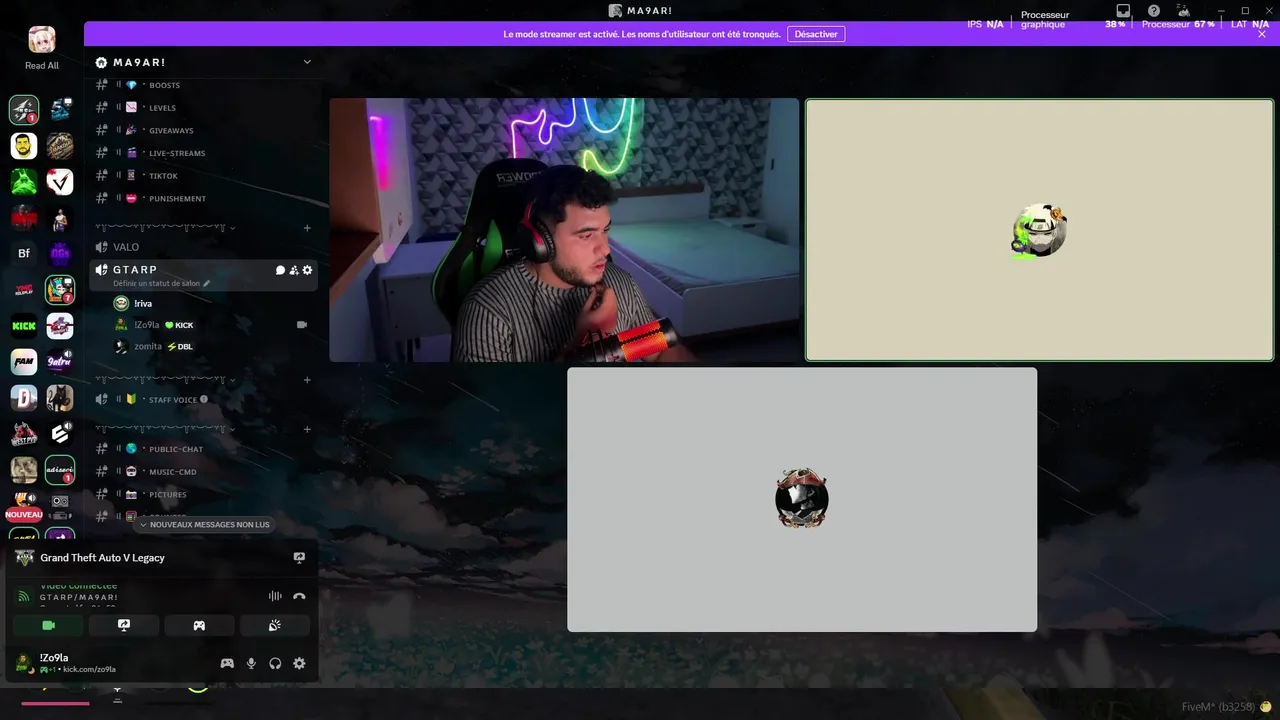
Task: Open the Discord help icon
Action: [x=1154, y=11]
